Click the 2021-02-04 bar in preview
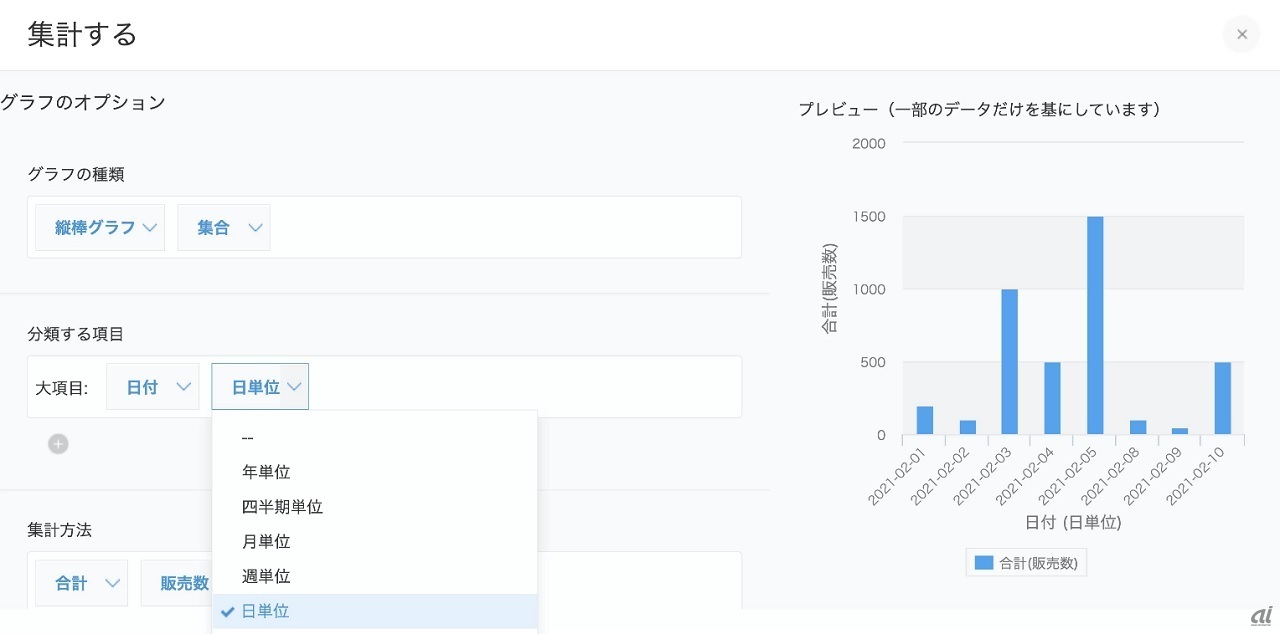Screen dimensions: 1280x634 tap(1052, 398)
